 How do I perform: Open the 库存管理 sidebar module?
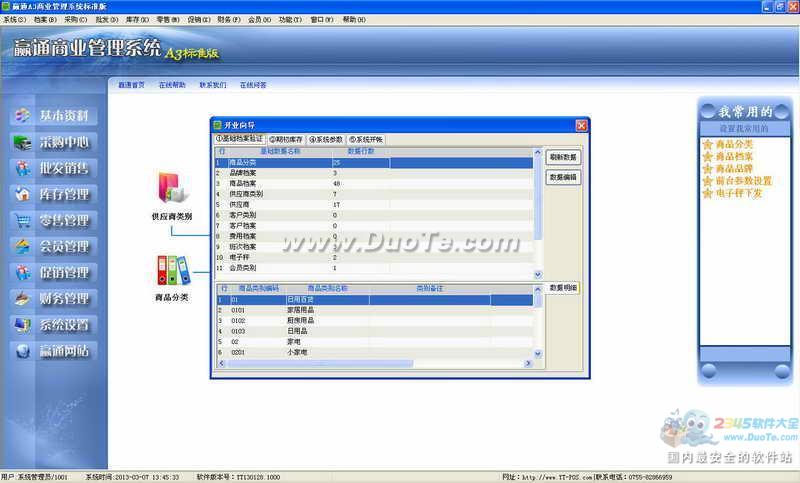click(54, 194)
